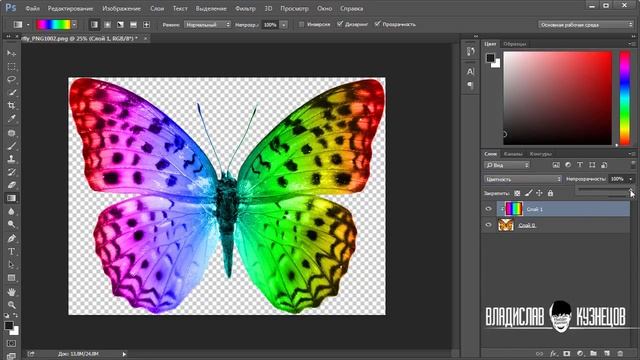Screen dimensions: 640x360
Task: Pick a hue on the vertical spectrum slider
Action: coord(625,98)
